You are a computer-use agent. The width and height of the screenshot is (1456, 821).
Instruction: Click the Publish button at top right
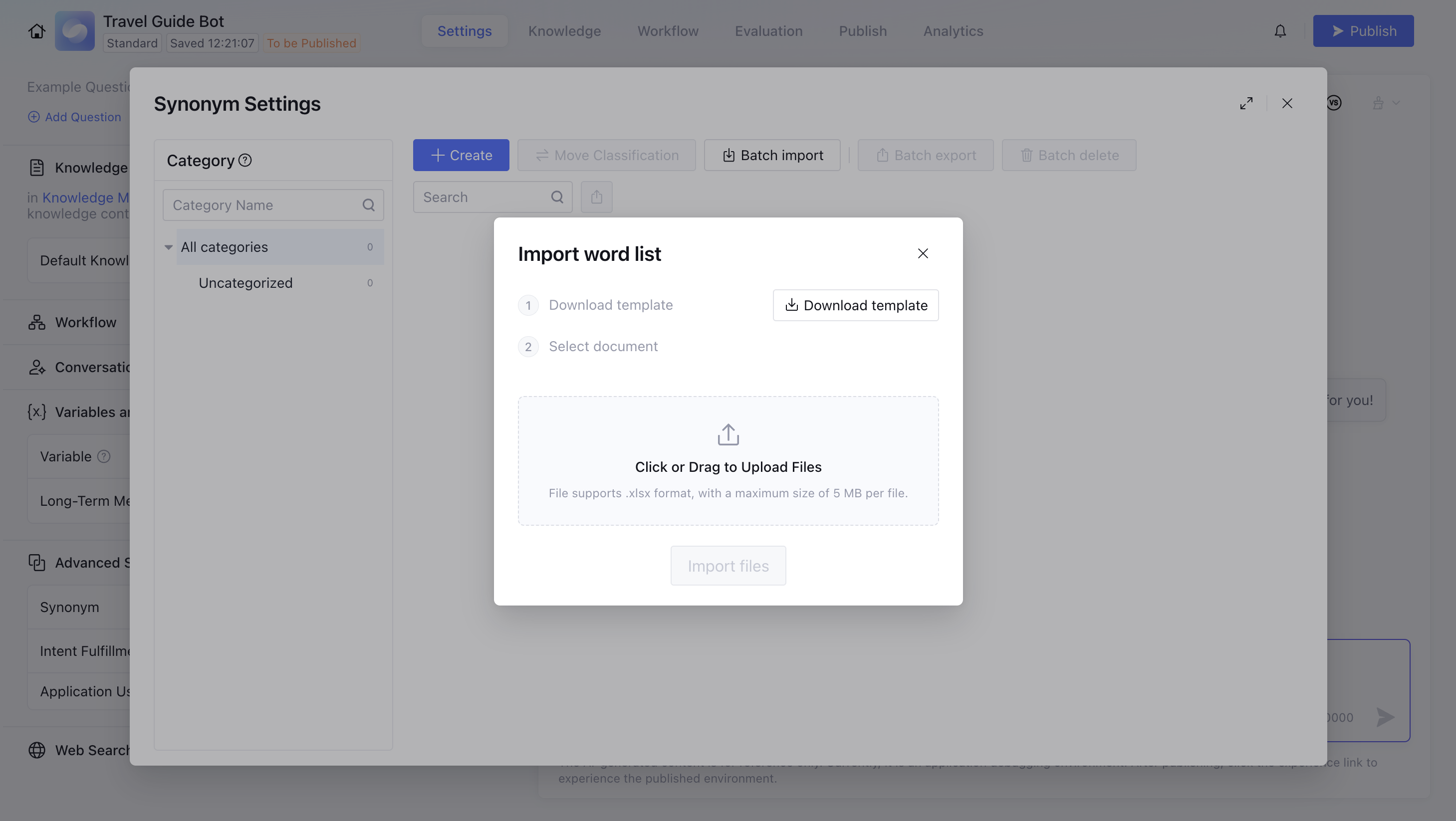pos(1363,31)
